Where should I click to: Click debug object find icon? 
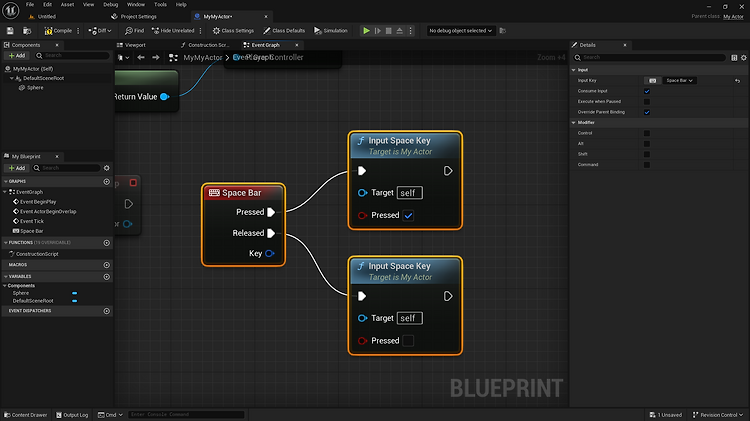[x=502, y=31]
